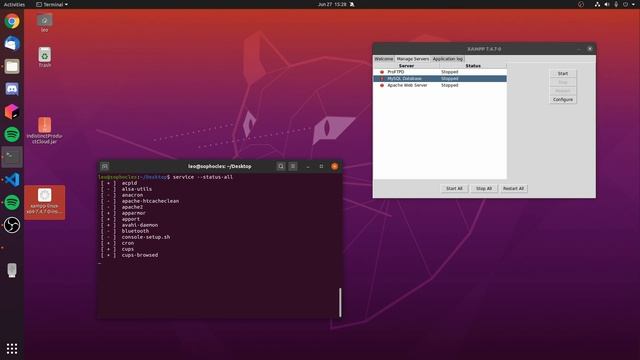Viewport: 640px width, 360px height.
Task: Click the Start All button
Action: click(454, 189)
